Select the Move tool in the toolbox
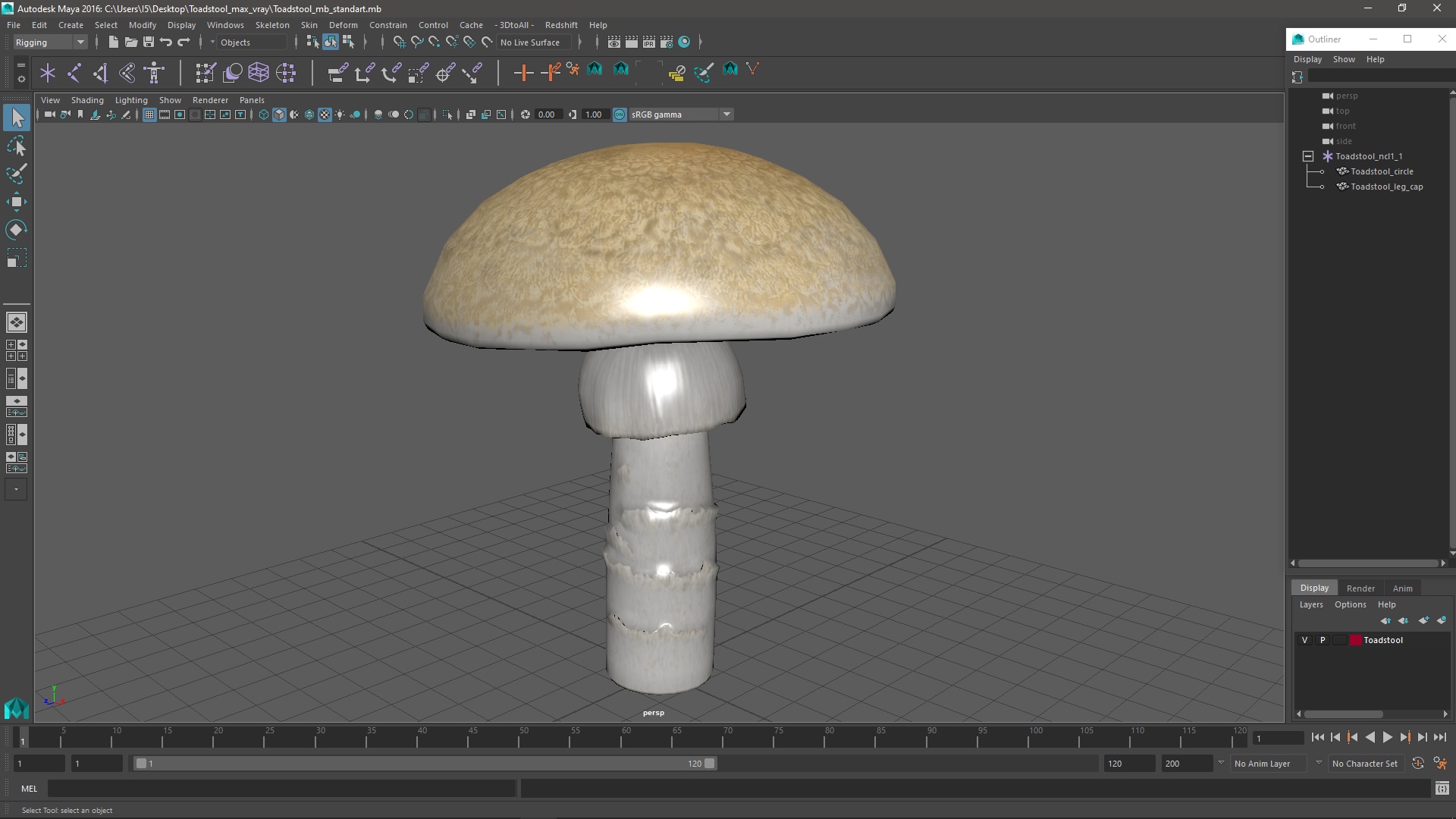 16,201
